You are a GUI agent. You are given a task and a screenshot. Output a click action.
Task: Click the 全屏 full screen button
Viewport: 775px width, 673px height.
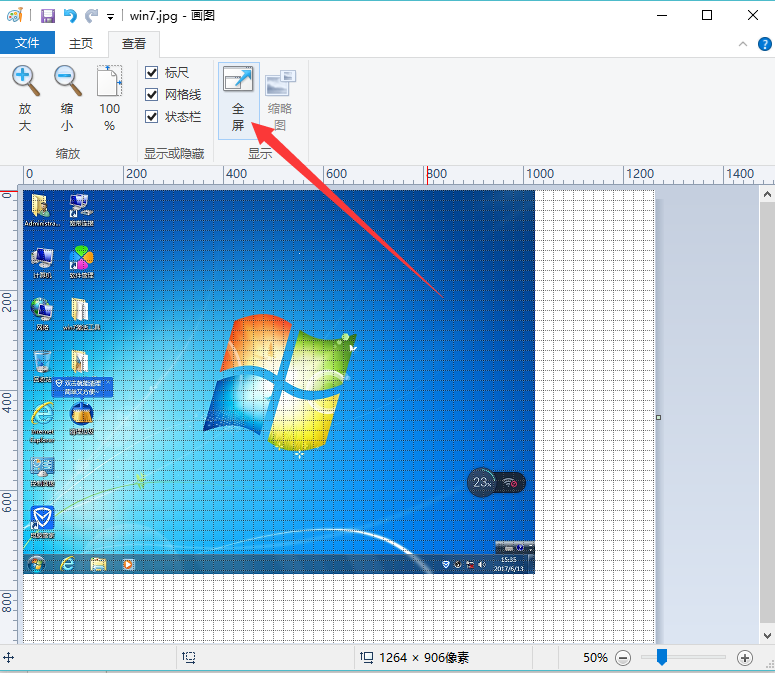click(x=238, y=100)
